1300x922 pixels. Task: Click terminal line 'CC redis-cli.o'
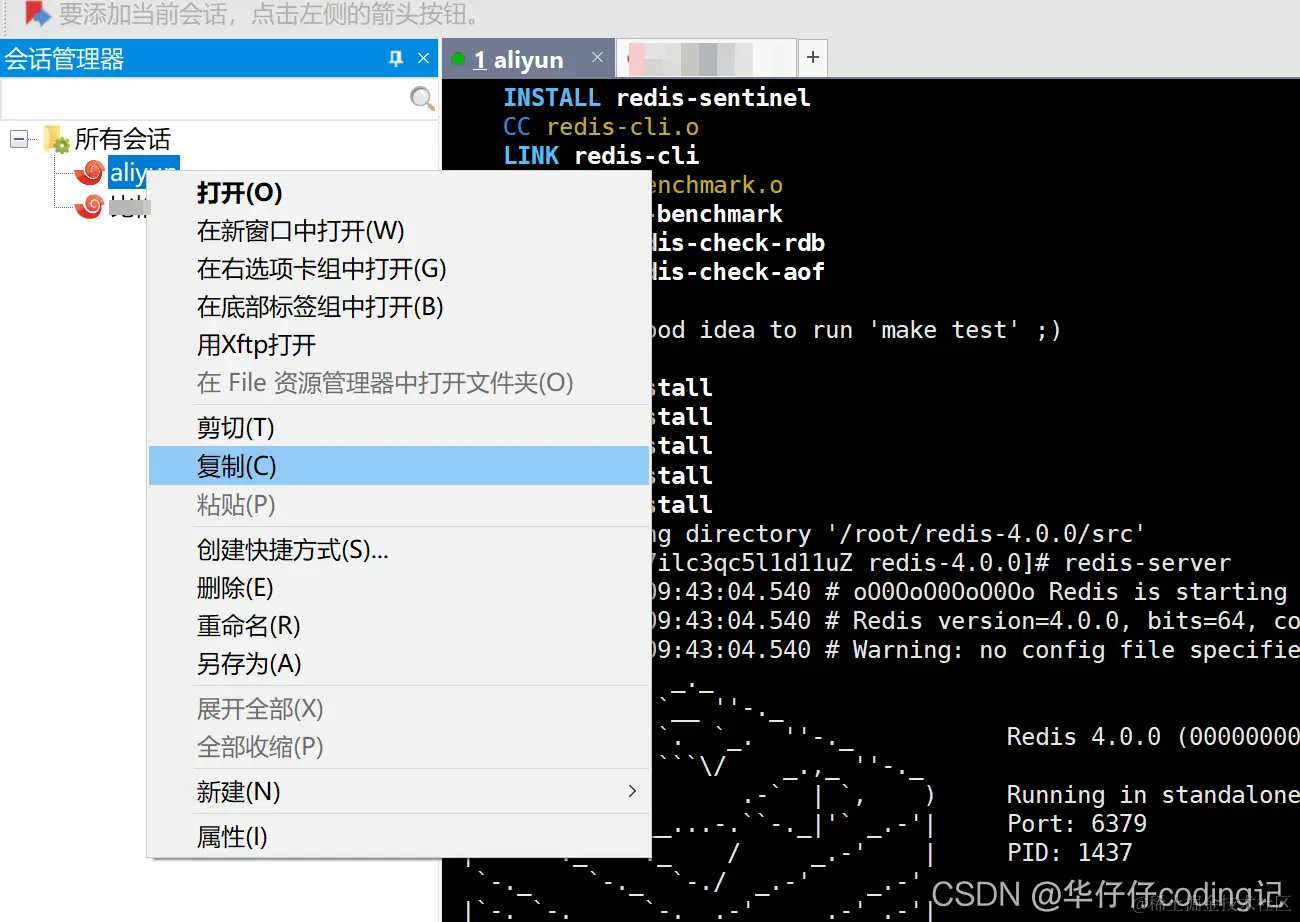(601, 127)
